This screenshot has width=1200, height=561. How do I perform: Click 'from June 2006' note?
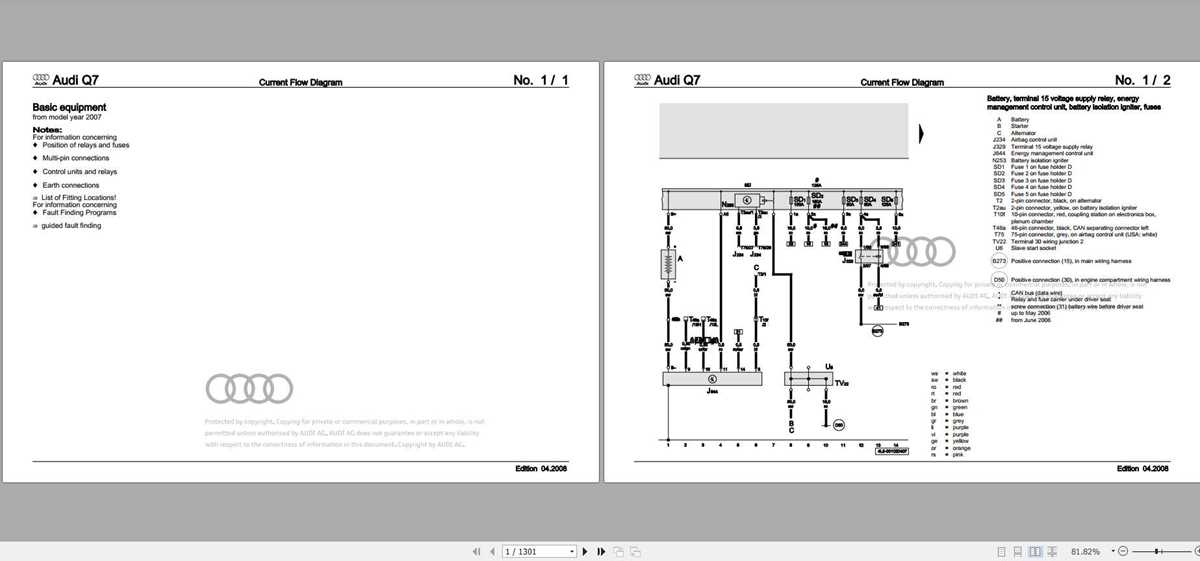(1031, 320)
